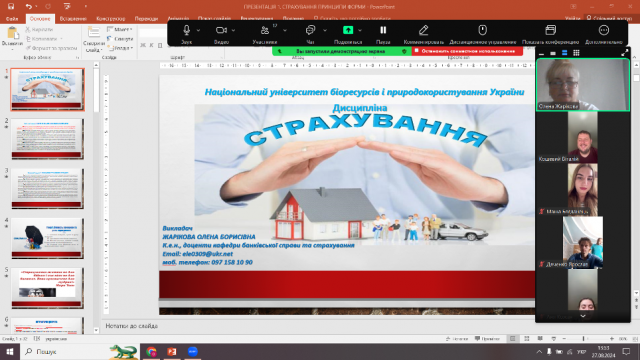The height and width of the screenshot is (360, 640).
Task: Open Zoom Annotate pencil tool
Action: coord(423,30)
